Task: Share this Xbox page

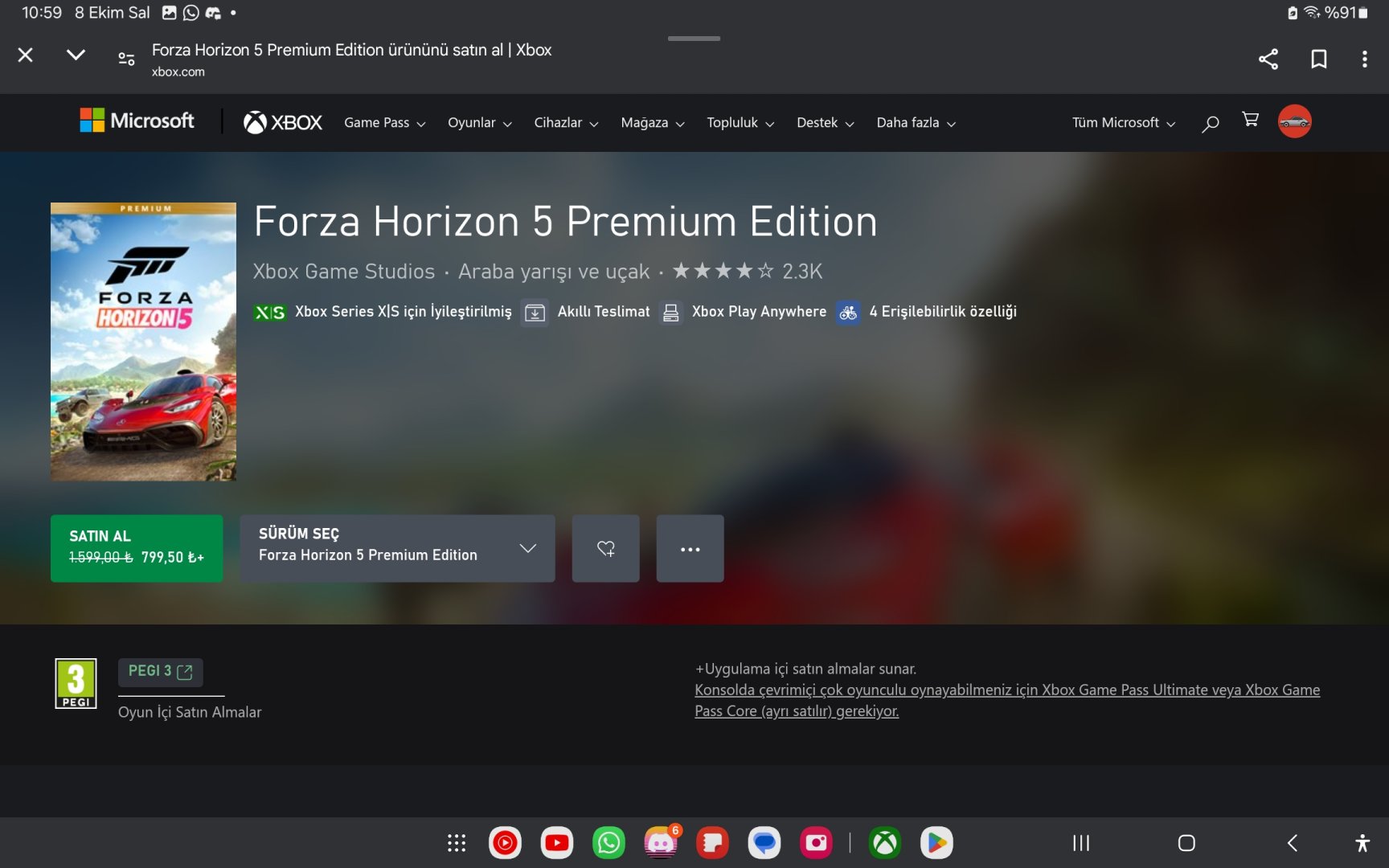Action: pos(1268,59)
